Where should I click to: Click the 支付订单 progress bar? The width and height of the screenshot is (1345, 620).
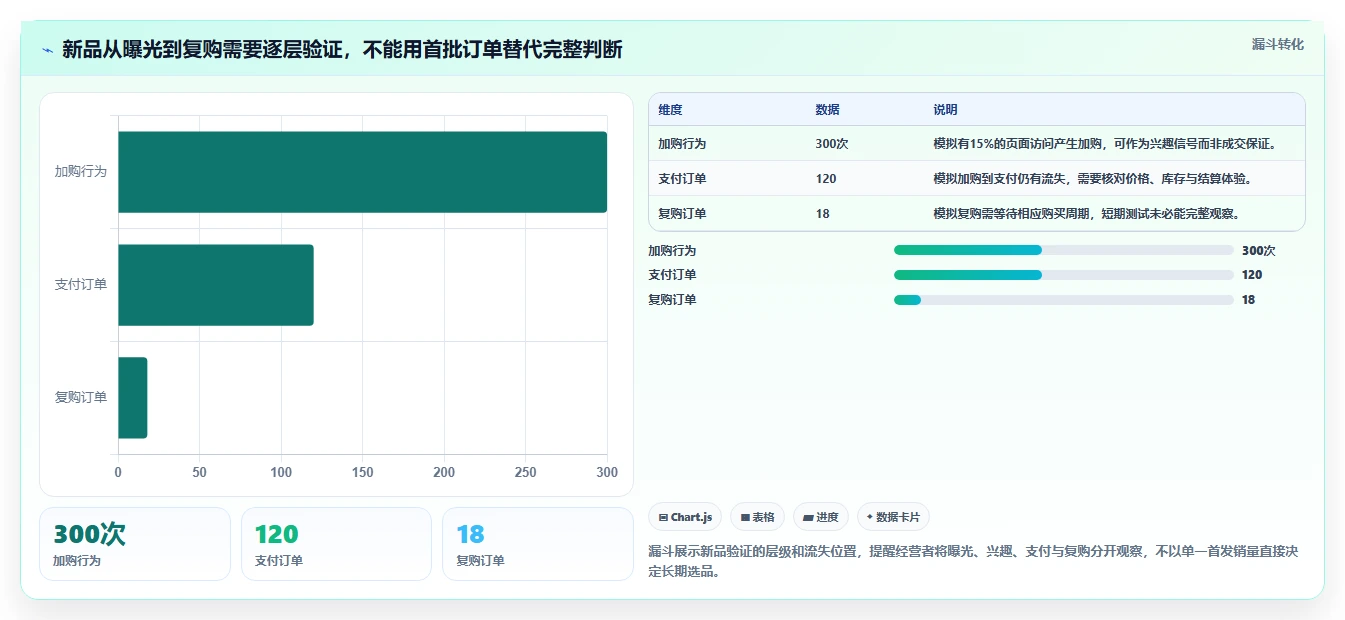point(1064,275)
